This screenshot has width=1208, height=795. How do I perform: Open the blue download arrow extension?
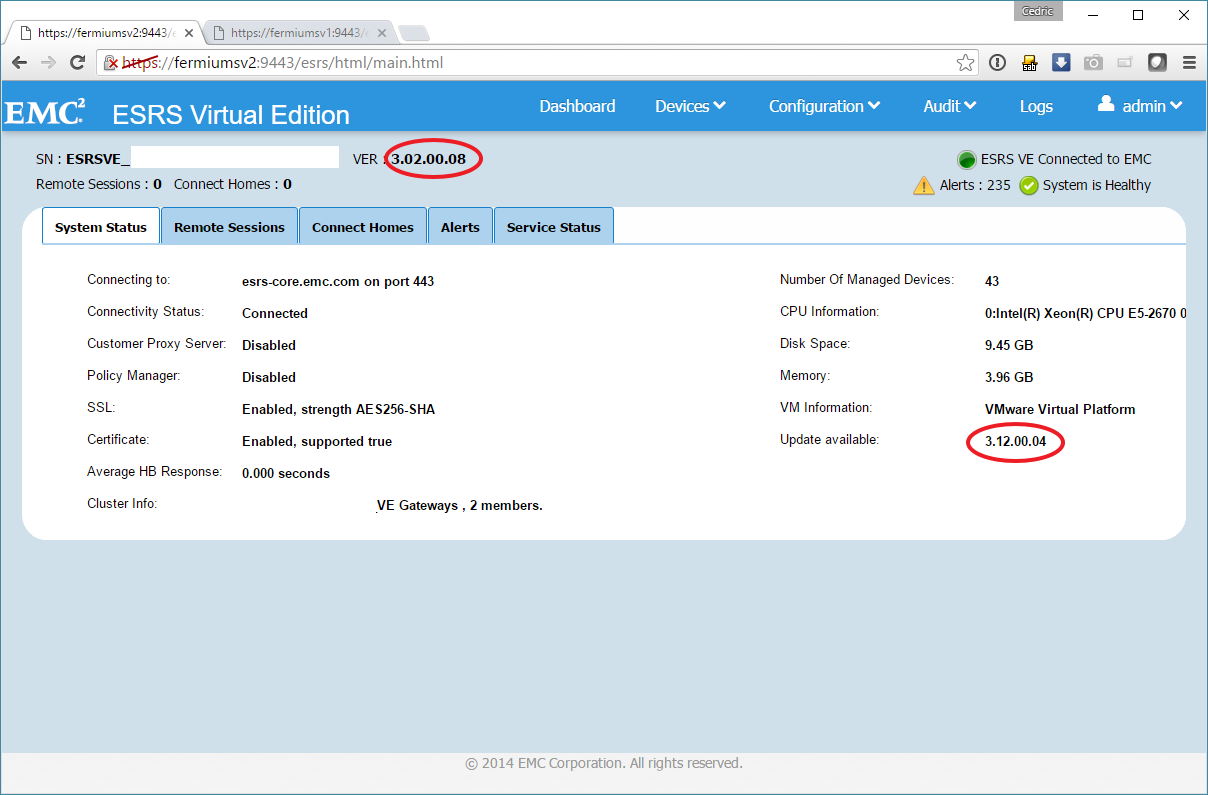tap(1061, 63)
